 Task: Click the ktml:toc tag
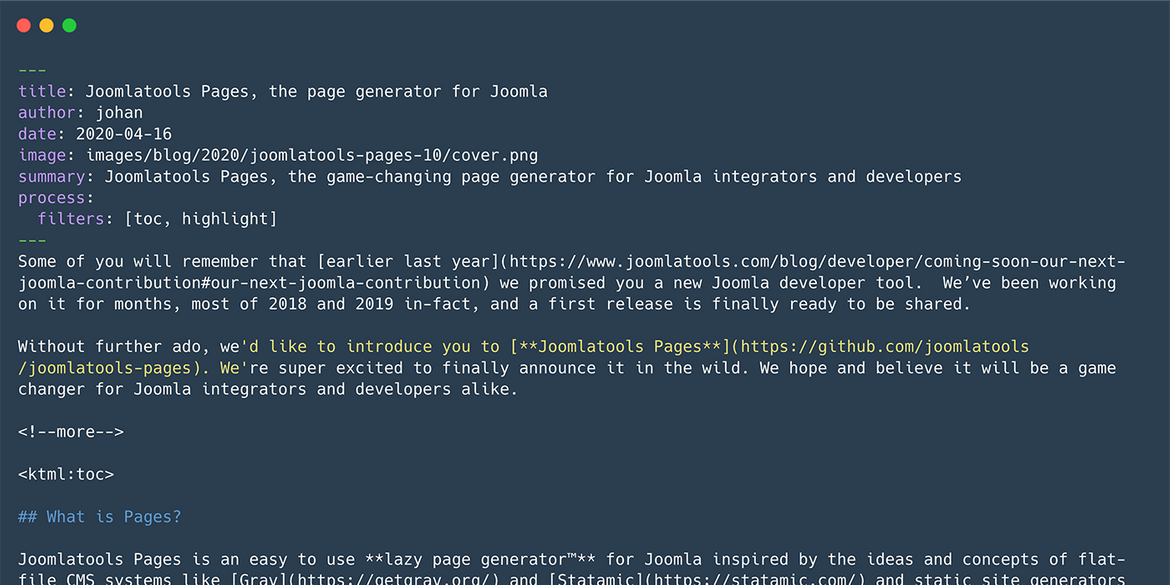coord(66,475)
